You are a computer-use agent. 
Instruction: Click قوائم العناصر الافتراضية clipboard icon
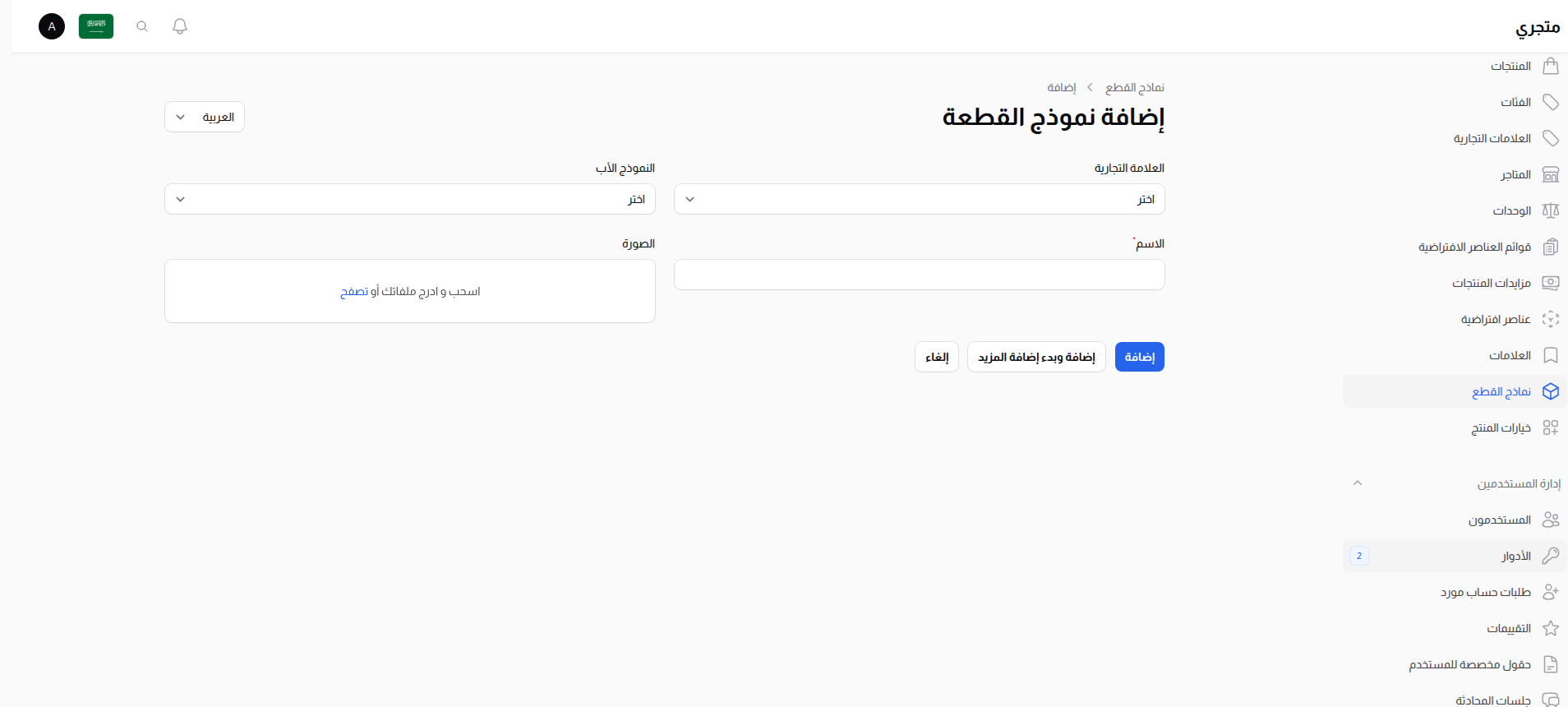pyautogui.click(x=1551, y=247)
